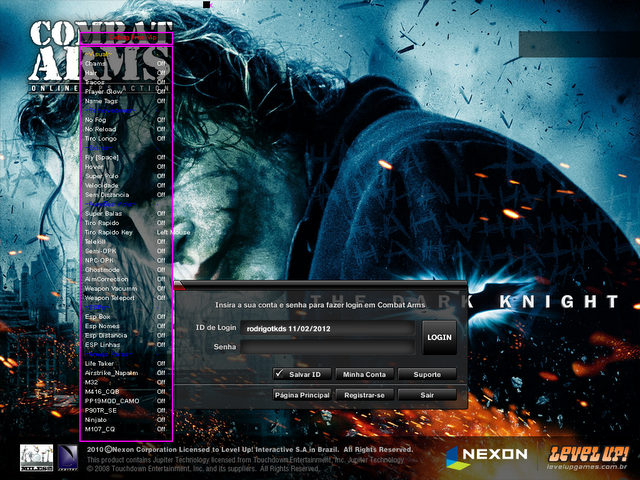
Task: Select the P90TR_SE weapon row
Action: [x=126, y=411]
